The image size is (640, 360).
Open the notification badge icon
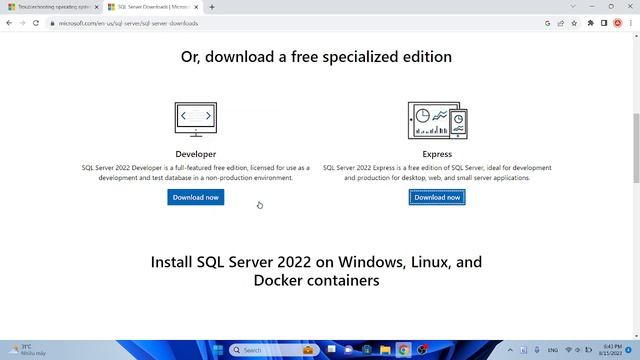click(x=629, y=350)
